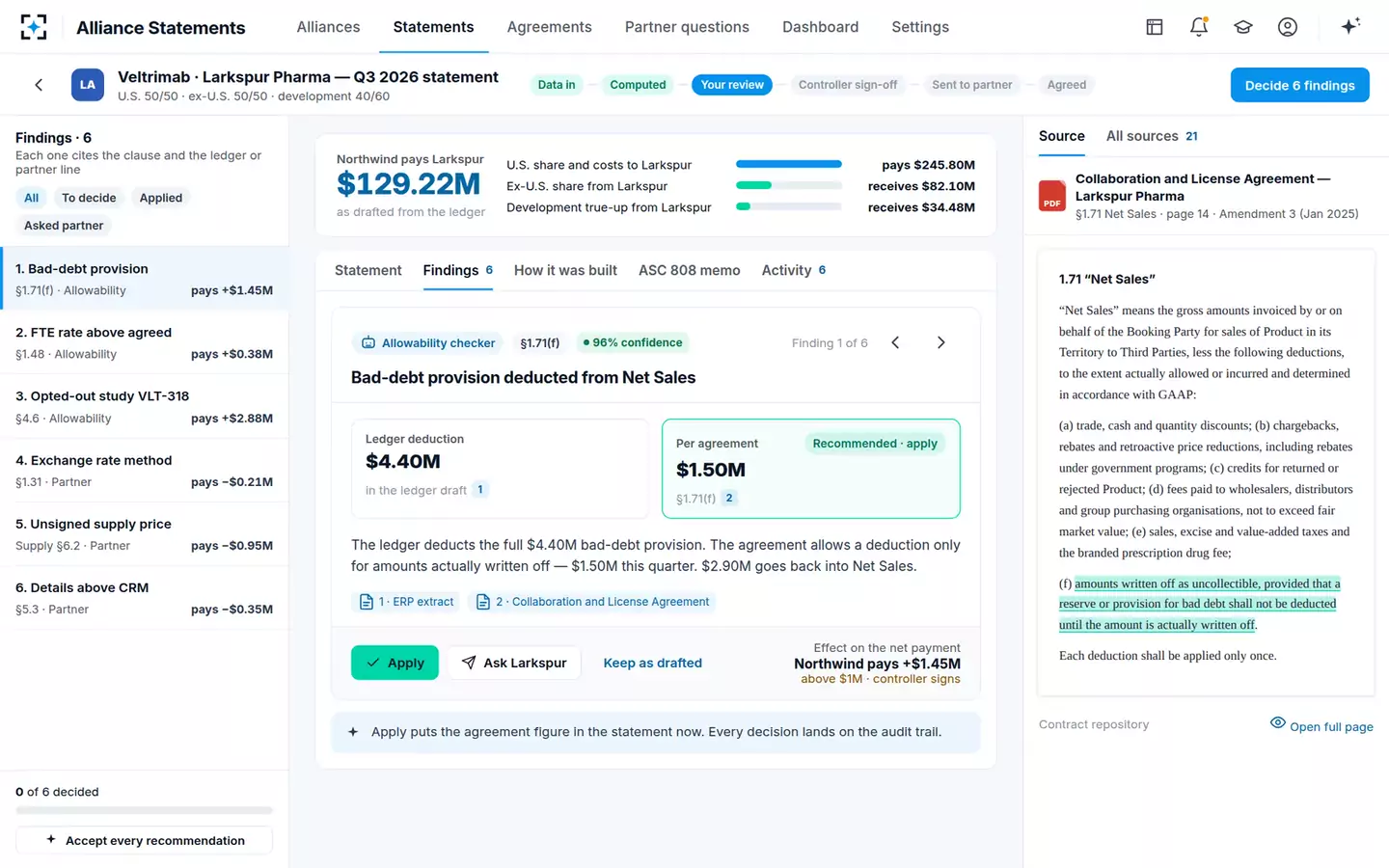
Task: Select the Per agreement $1.50M option card
Action: [811, 469]
